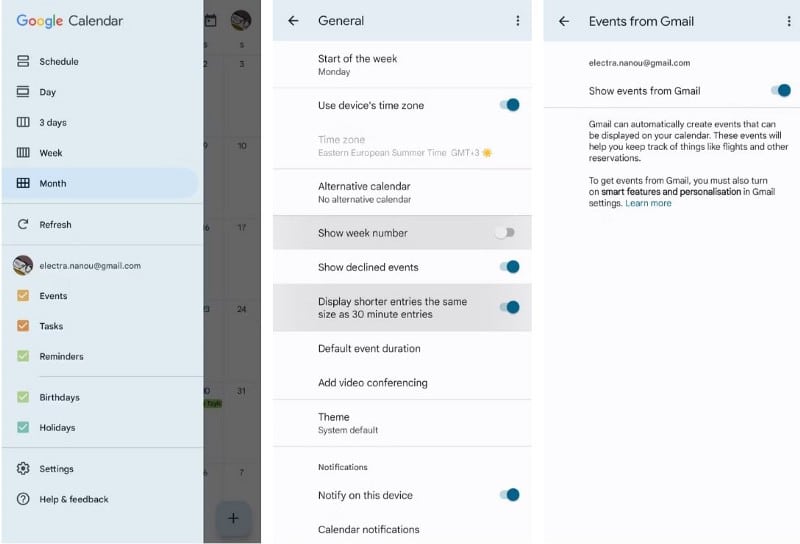The width and height of the screenshot is (800, 544).
Task: Go back from the General settings screen
Action: click(x=293, y=20)
